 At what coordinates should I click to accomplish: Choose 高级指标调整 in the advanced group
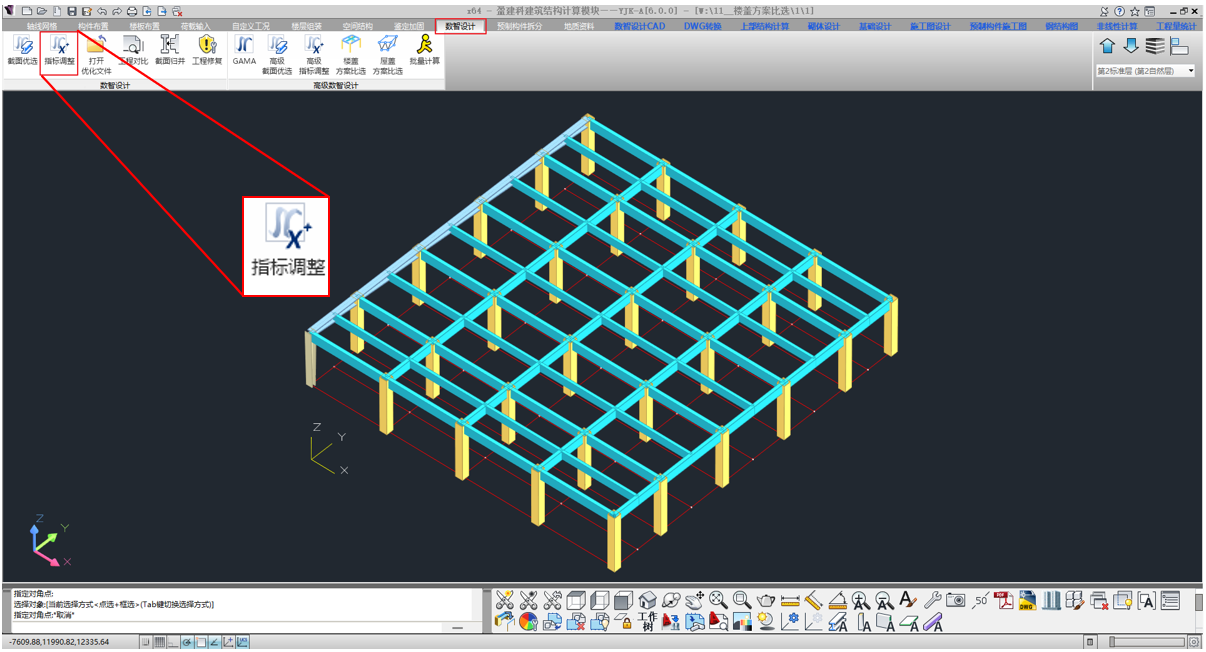pos(314,55)
